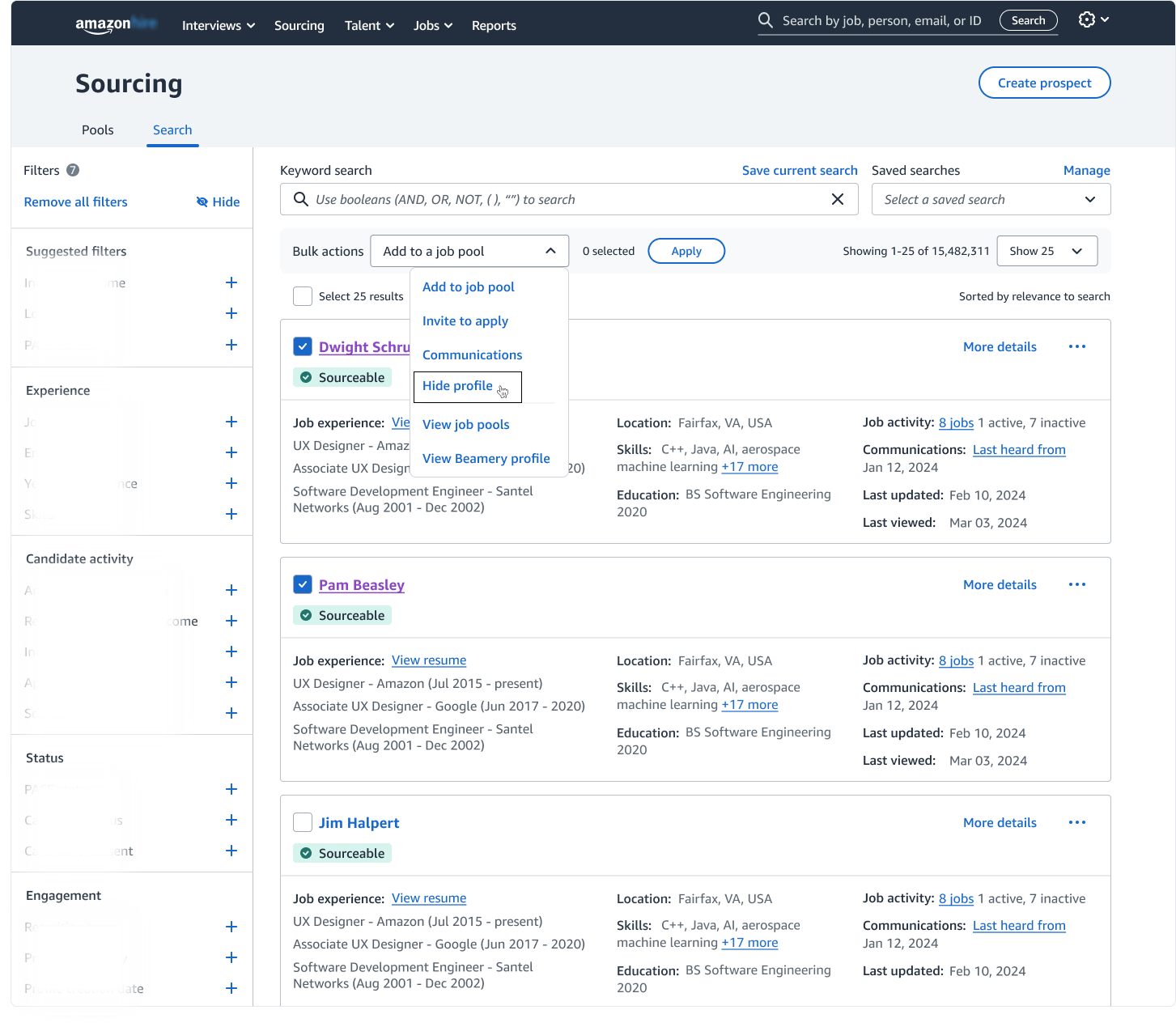Open the Show 25 page size dropdown
This screenshot has height=1027, width=1176.
(1047, 251)
